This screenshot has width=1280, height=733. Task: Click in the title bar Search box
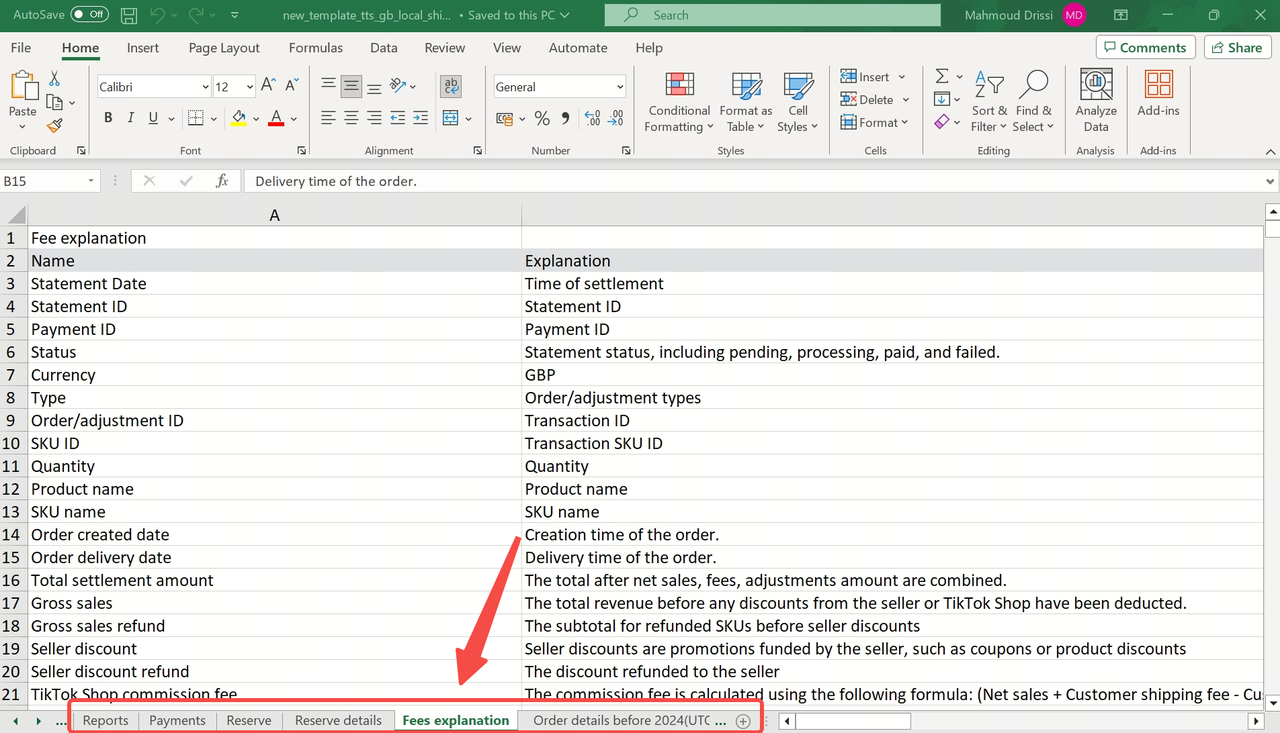tap(773, 15)
